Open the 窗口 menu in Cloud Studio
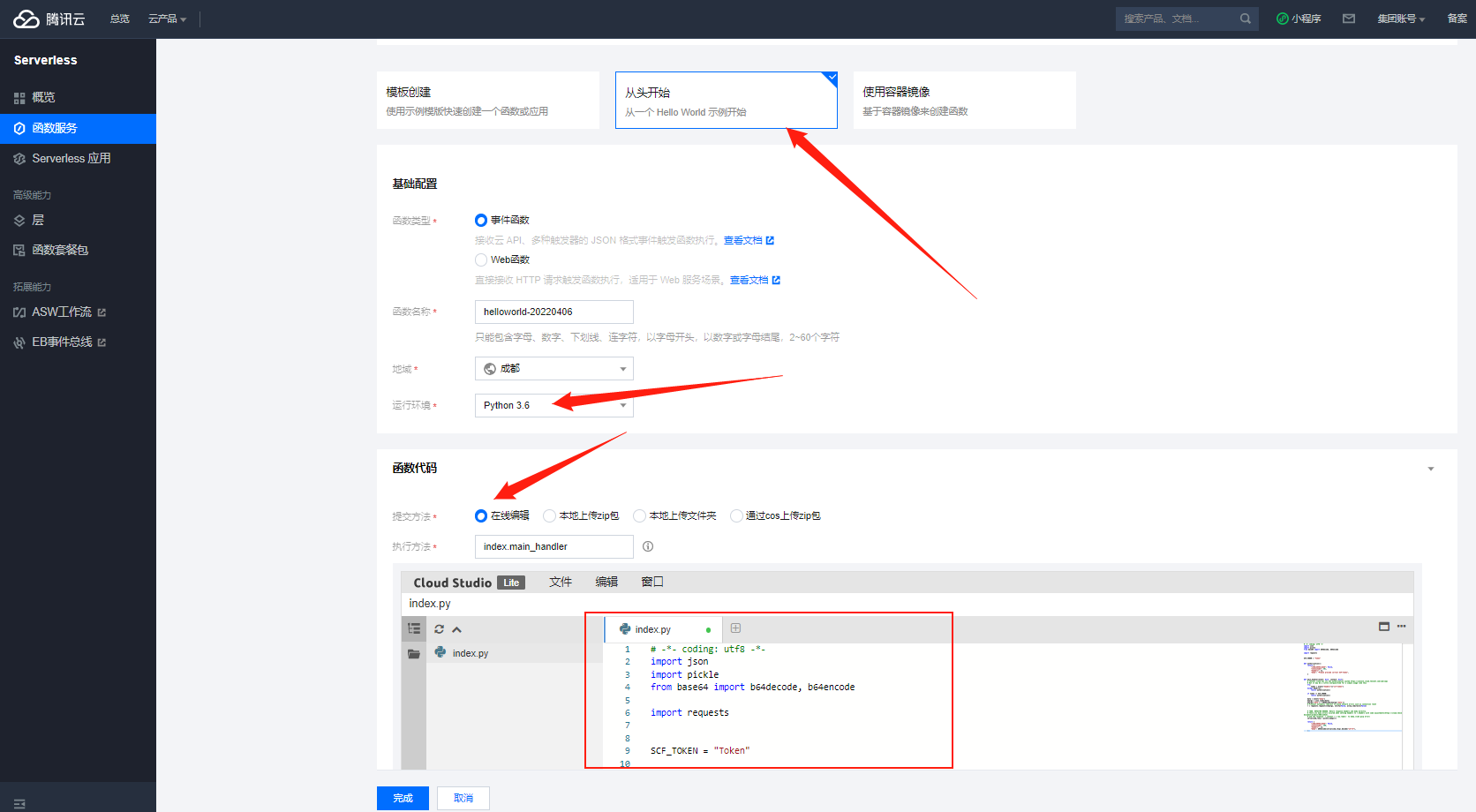 tap(652, 582)
